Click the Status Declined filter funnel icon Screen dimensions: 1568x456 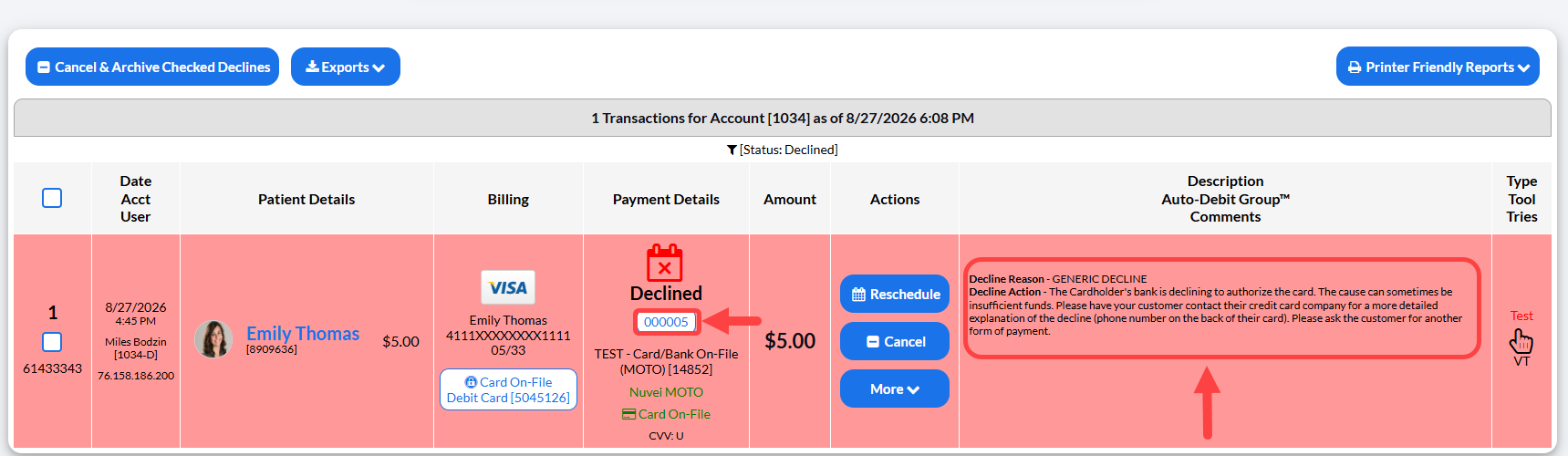732,150
